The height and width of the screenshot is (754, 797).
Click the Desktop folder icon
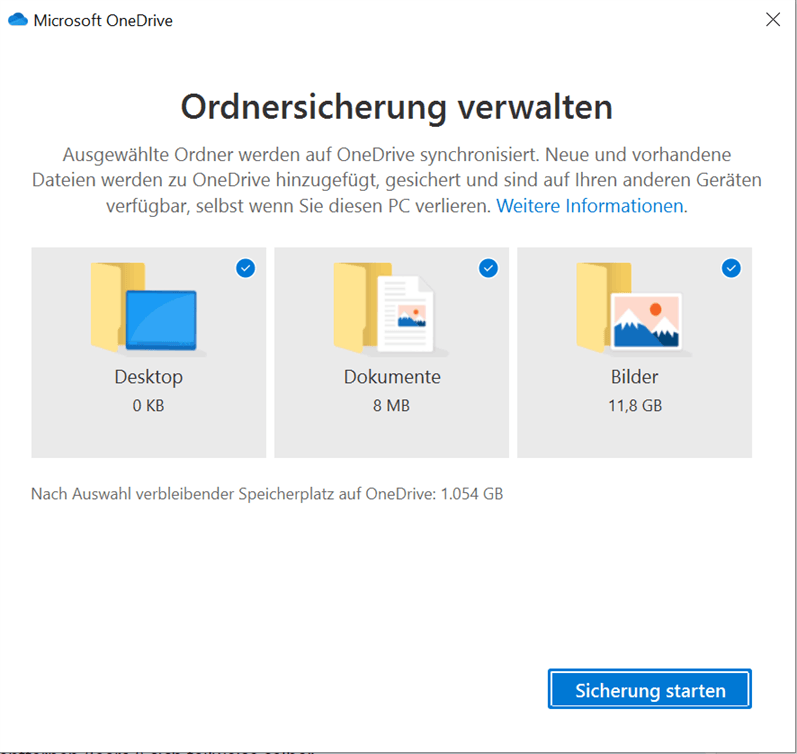pyautogui.click(x=149, y=309)
